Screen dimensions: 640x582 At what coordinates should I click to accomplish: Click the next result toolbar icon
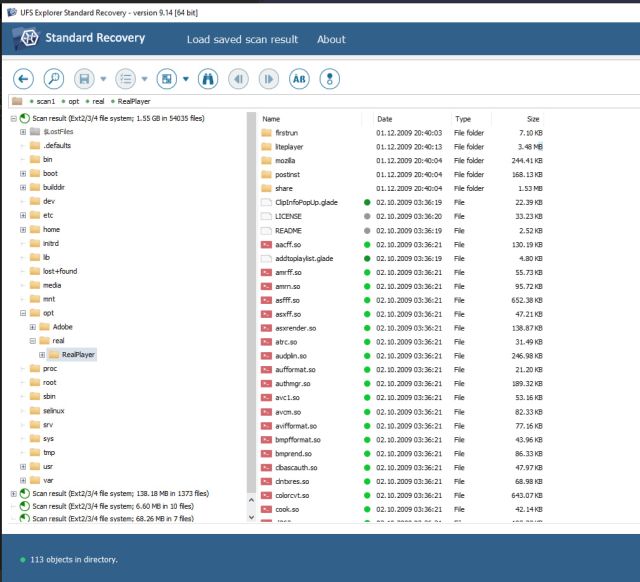click(x=269, y=79)
